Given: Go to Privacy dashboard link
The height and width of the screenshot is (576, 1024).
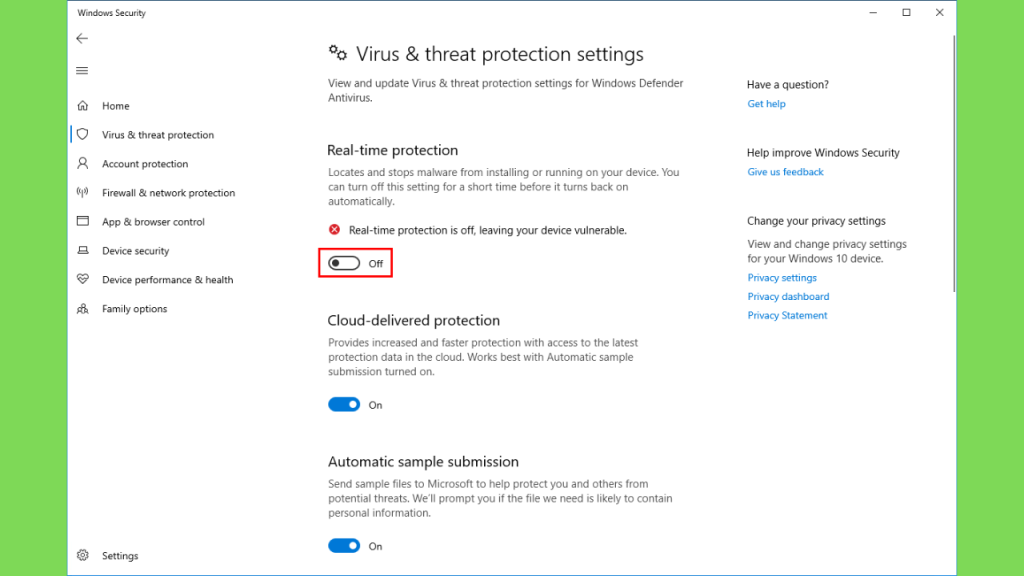Looking at the screenshot, I should coord(788,296).
